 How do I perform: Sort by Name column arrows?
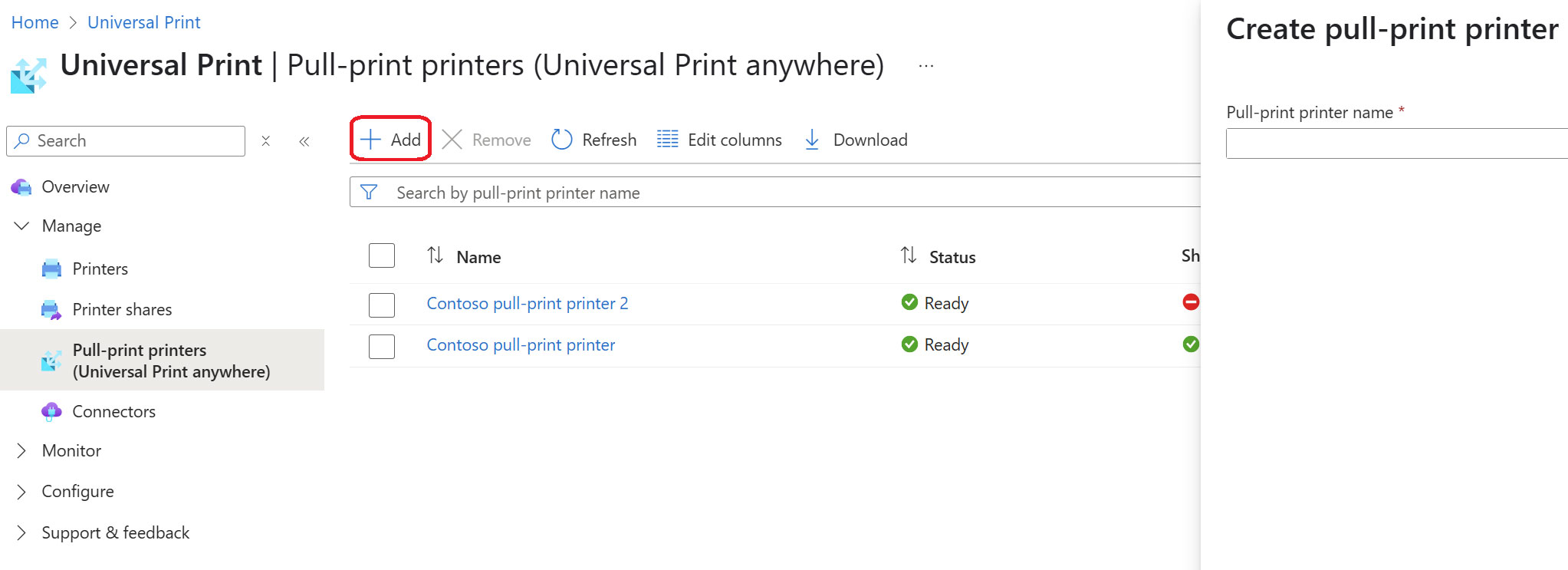(x=436, y=255)
